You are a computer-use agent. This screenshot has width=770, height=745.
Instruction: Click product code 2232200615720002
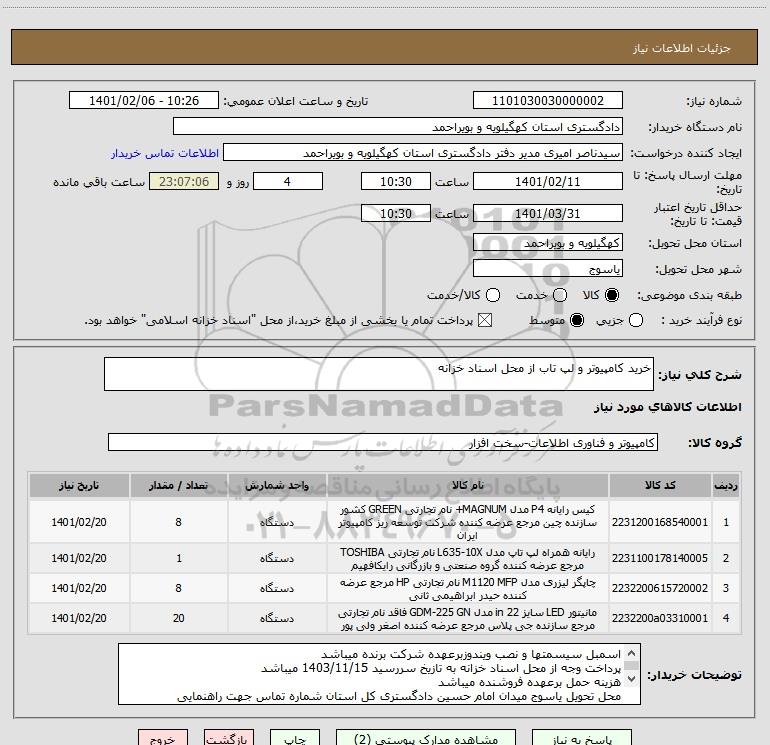(660, 588)
